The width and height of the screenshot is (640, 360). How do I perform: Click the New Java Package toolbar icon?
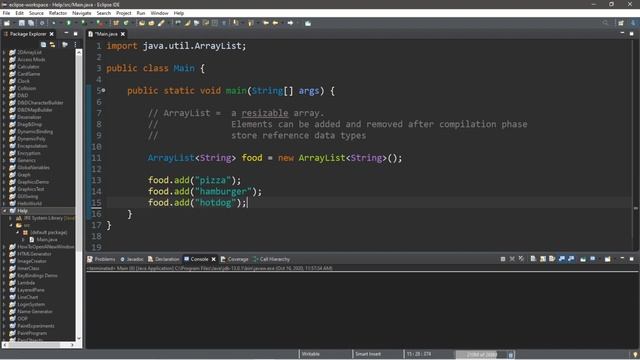(x=116, y=23)
